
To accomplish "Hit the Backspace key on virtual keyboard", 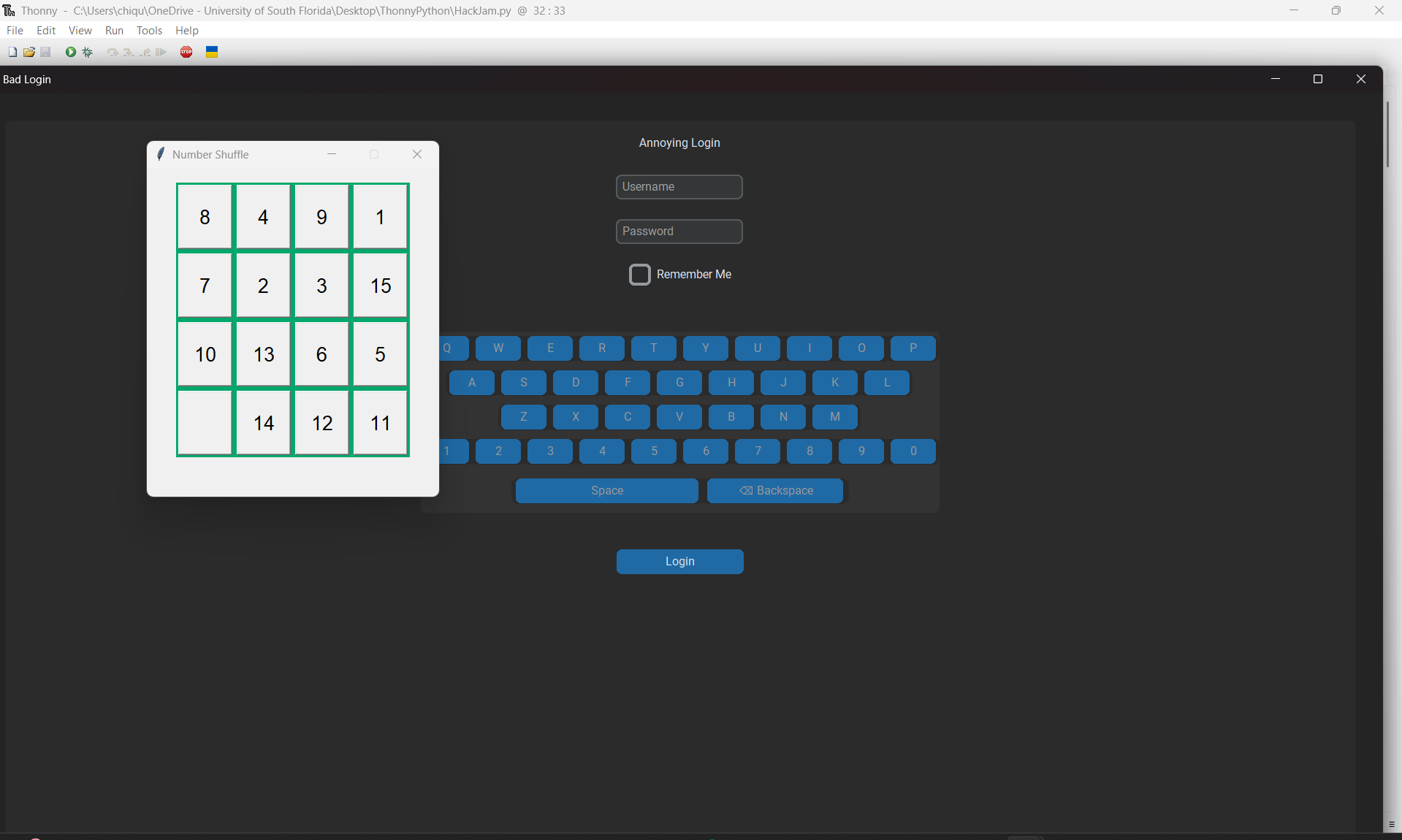I will pyautogui.click(x=775, y=491).
